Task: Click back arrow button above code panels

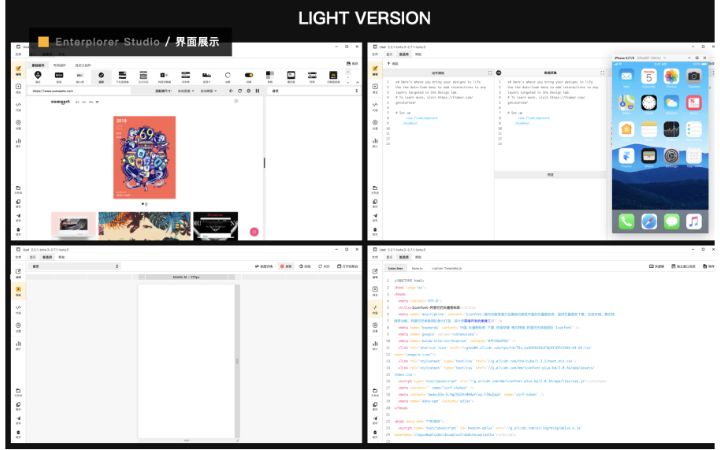Action: click(393, 64)
